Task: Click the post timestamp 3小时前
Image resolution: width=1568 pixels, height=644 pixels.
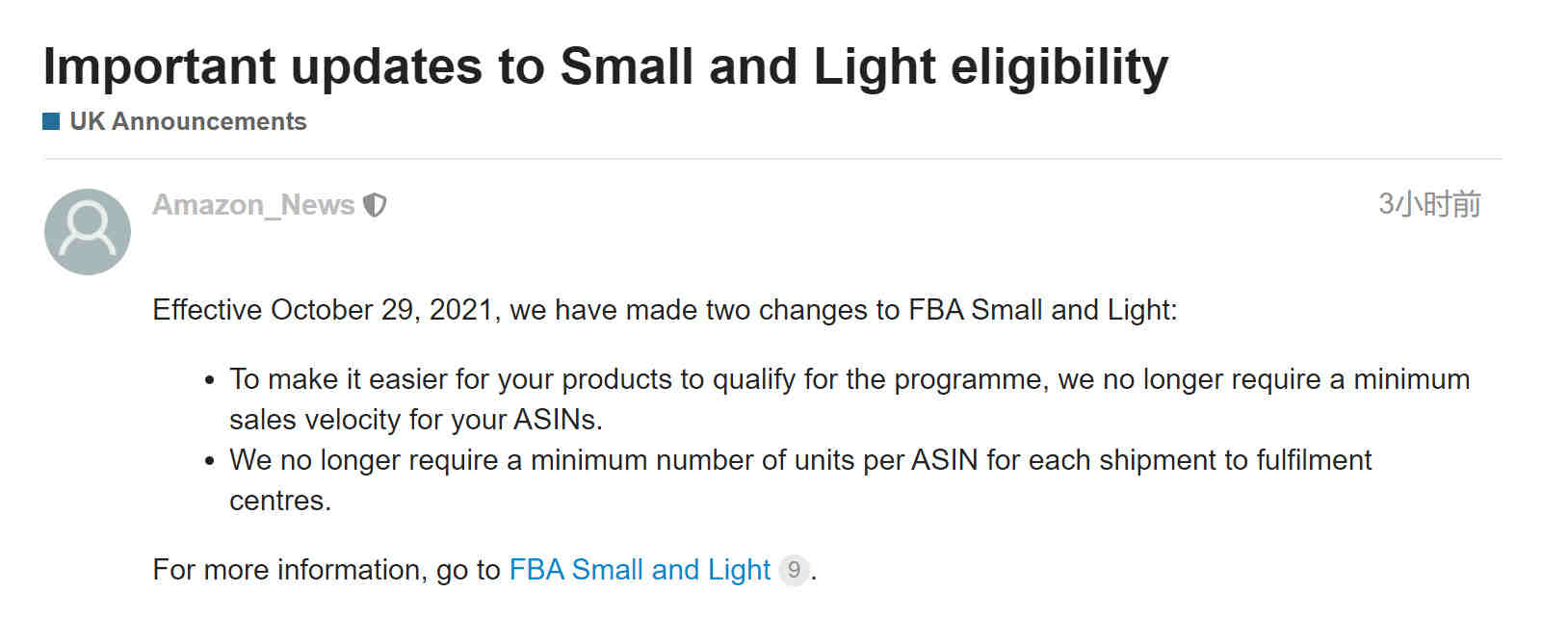Action: tap(1429, 204)
